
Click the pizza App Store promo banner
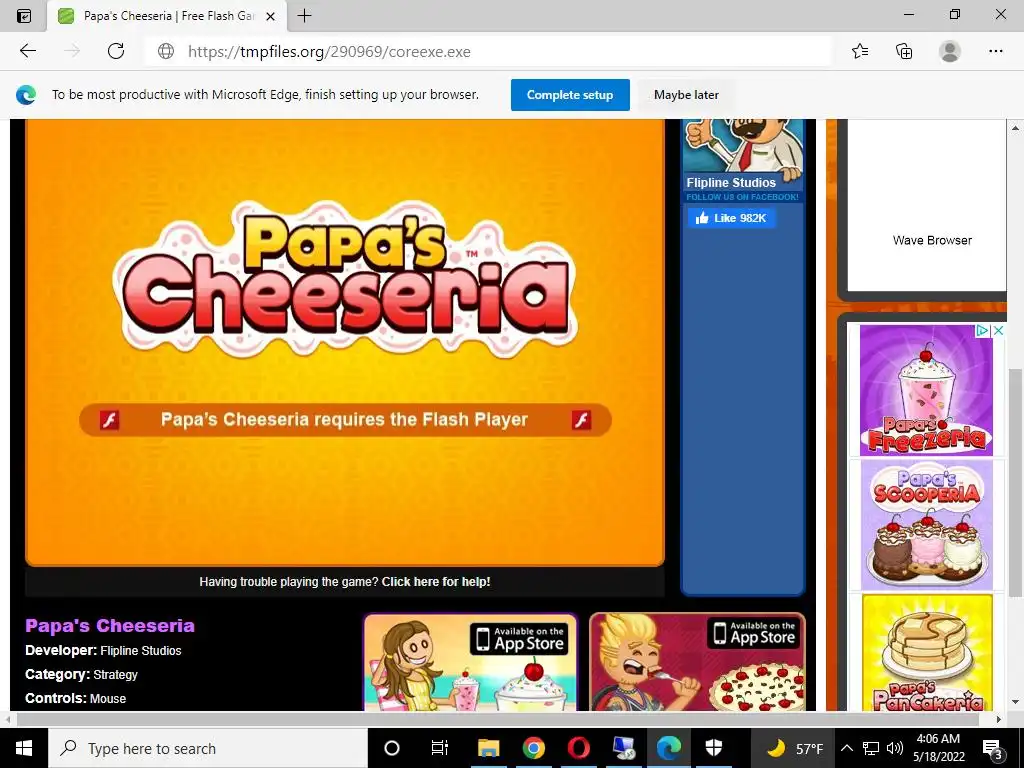pyautogui.click(x=697, y=662)
